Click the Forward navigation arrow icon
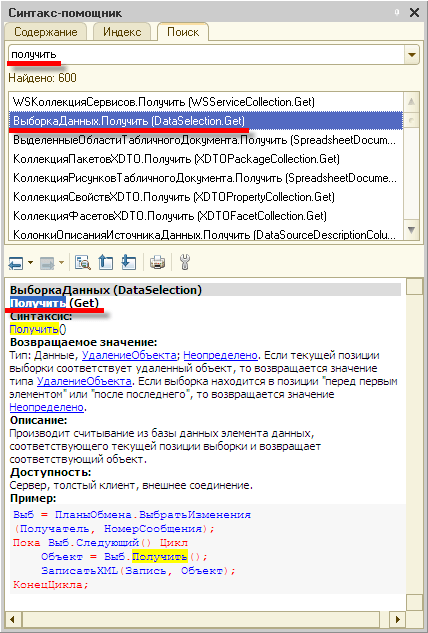The width and height of the screenshot is (428, 633). 46,263
